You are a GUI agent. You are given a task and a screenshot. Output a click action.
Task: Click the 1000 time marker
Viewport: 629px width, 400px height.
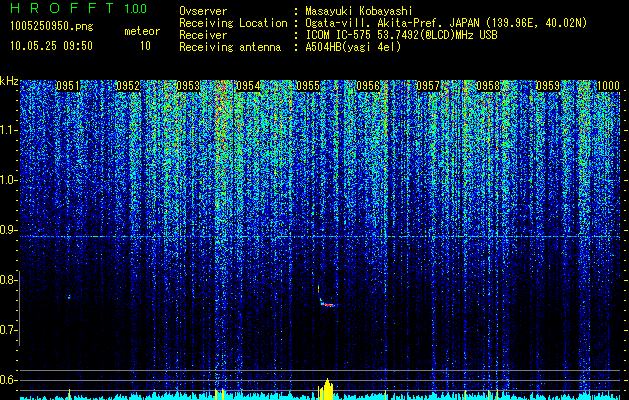click(x=608, y=86)
